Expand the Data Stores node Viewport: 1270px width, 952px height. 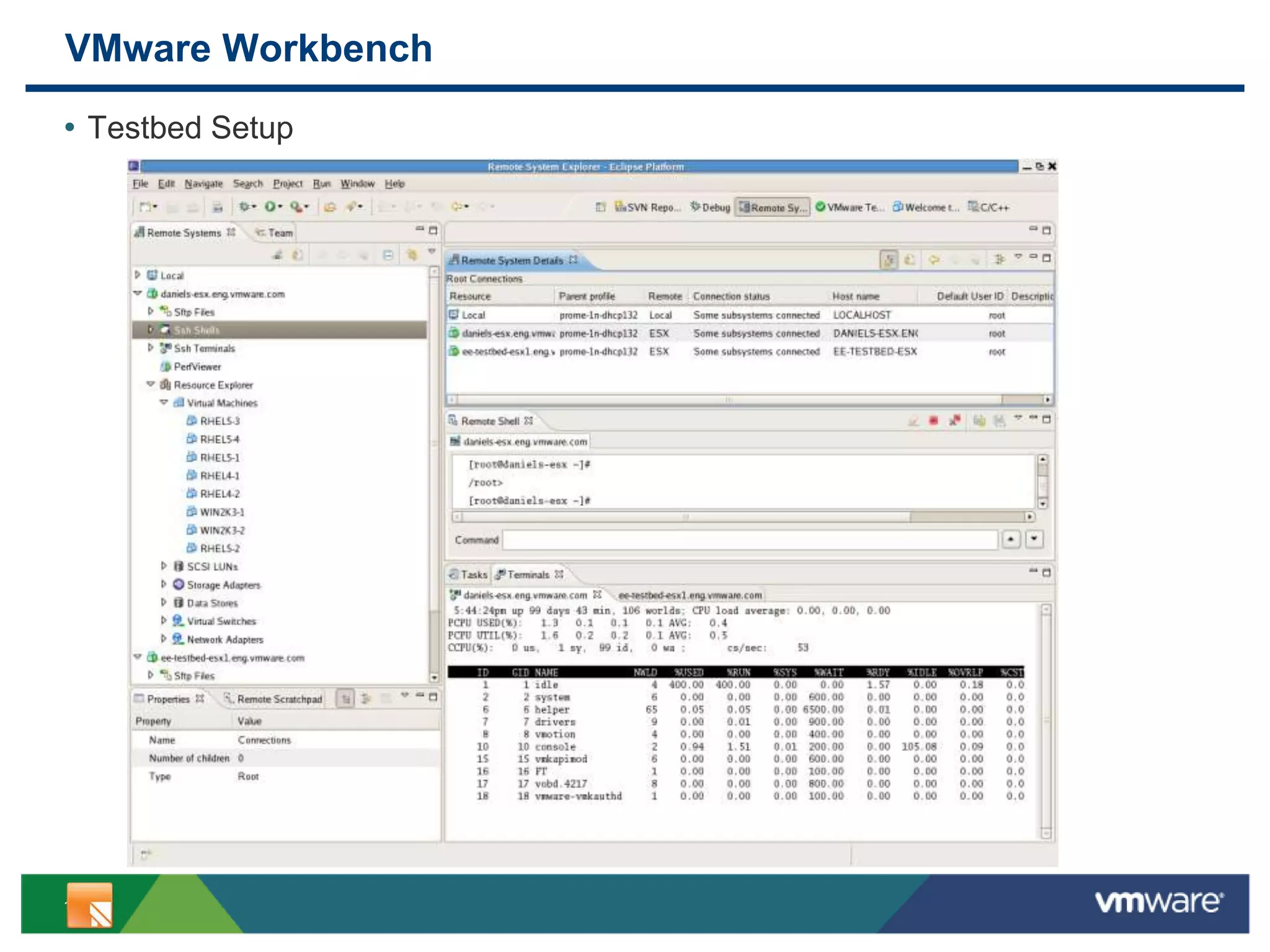164,602
